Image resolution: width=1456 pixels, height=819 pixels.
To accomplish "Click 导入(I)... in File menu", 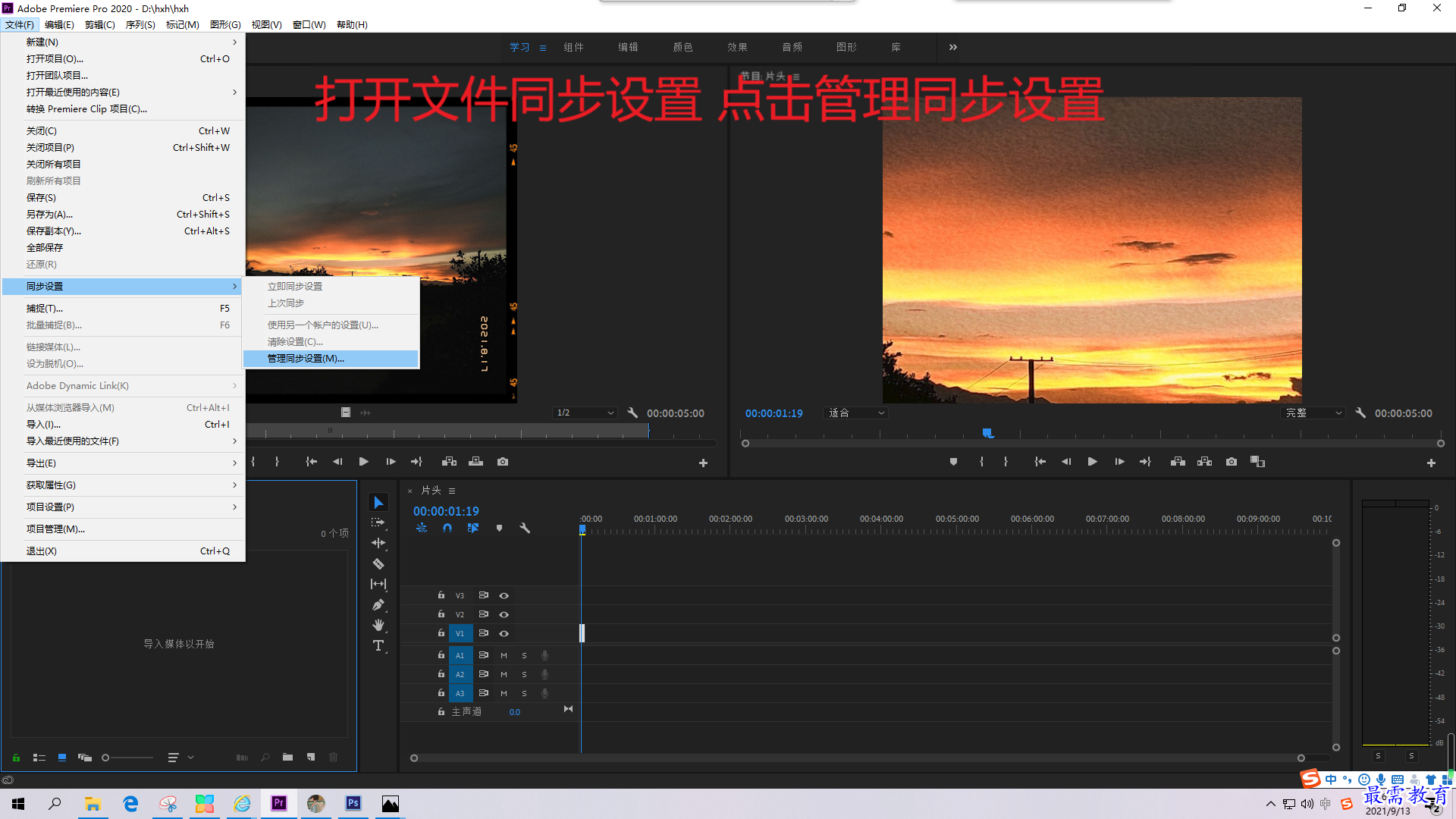I will click(x=123, y=425).
